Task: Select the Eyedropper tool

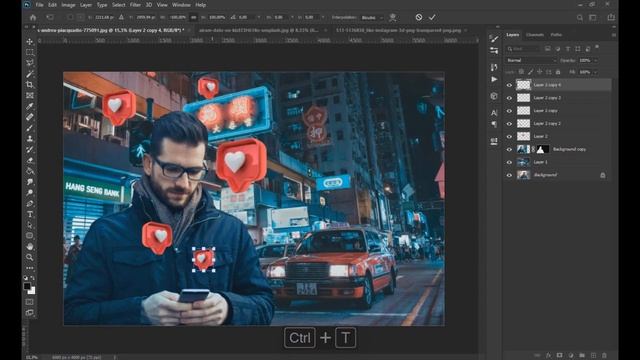Action: [x=30, y=106]
